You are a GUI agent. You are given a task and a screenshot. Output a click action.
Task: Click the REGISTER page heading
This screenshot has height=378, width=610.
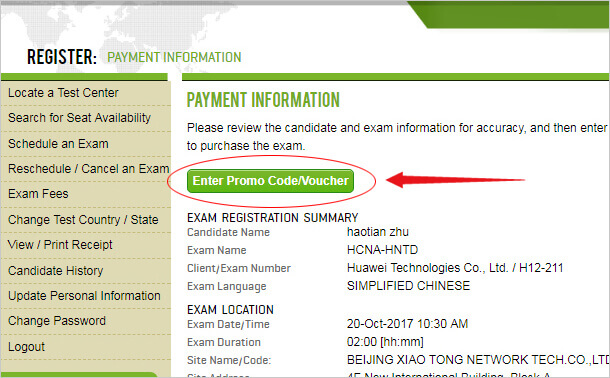(x=61, y=57)
